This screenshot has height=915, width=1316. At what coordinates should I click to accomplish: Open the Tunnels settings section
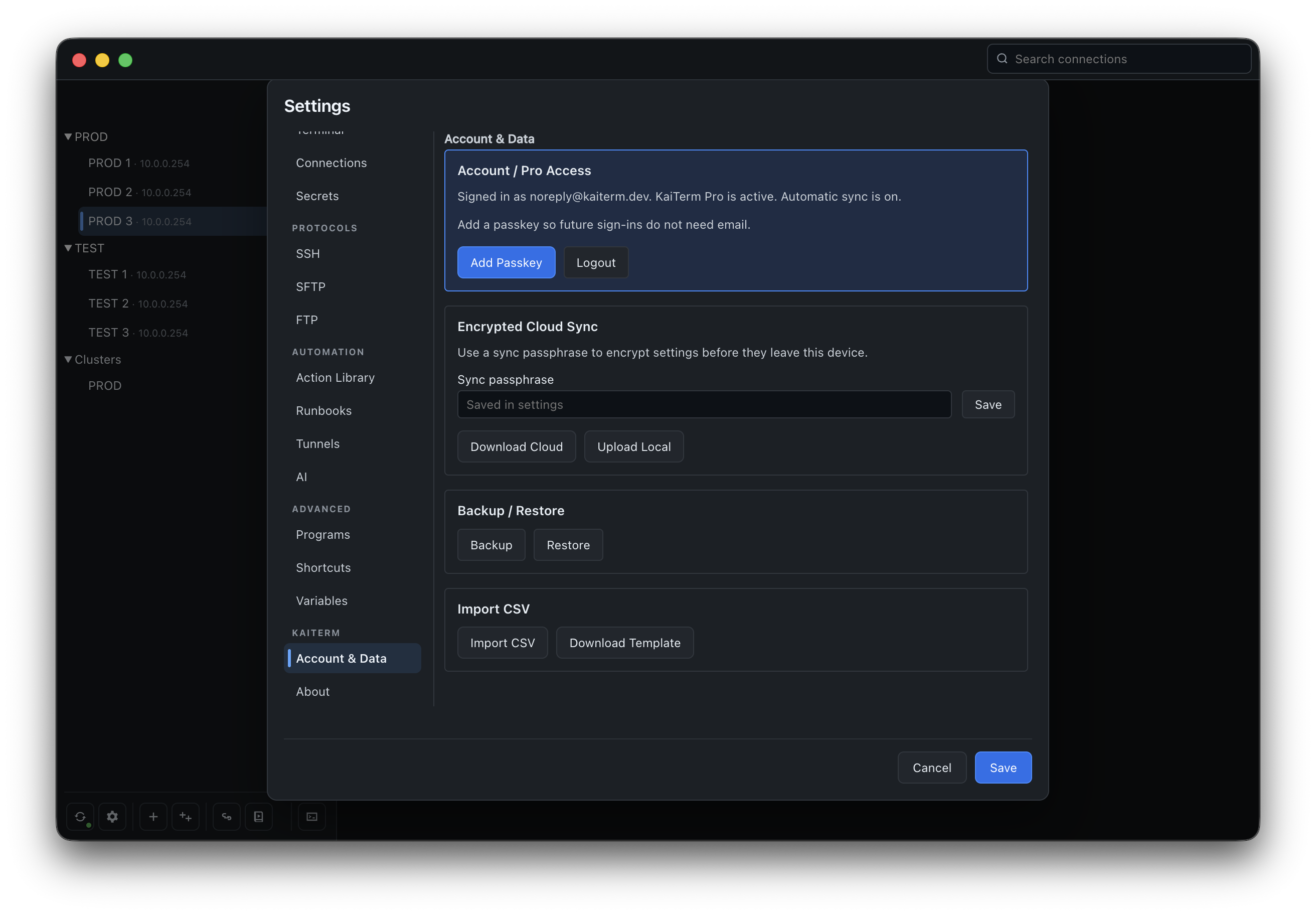353,444
